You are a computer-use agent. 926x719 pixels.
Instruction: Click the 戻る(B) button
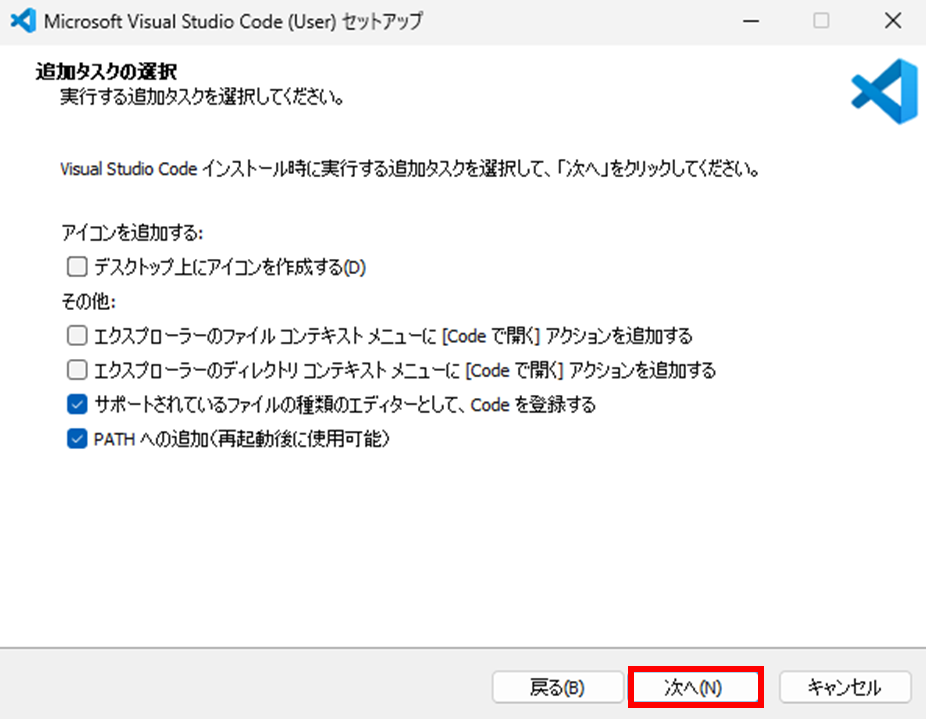[557, 687]
